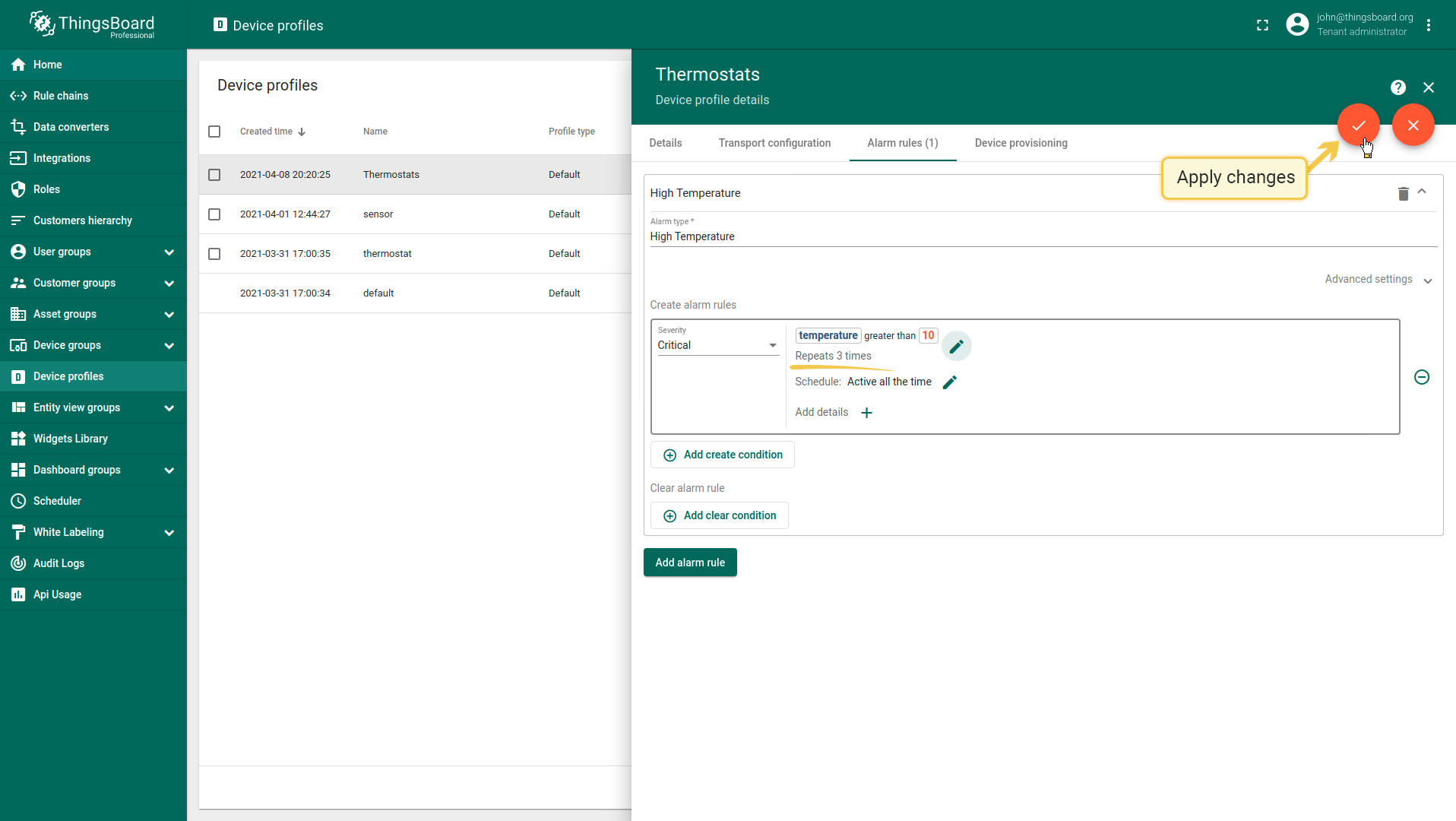Open Roles page
The image size is (1456, 821).
(x=93, y=189)
